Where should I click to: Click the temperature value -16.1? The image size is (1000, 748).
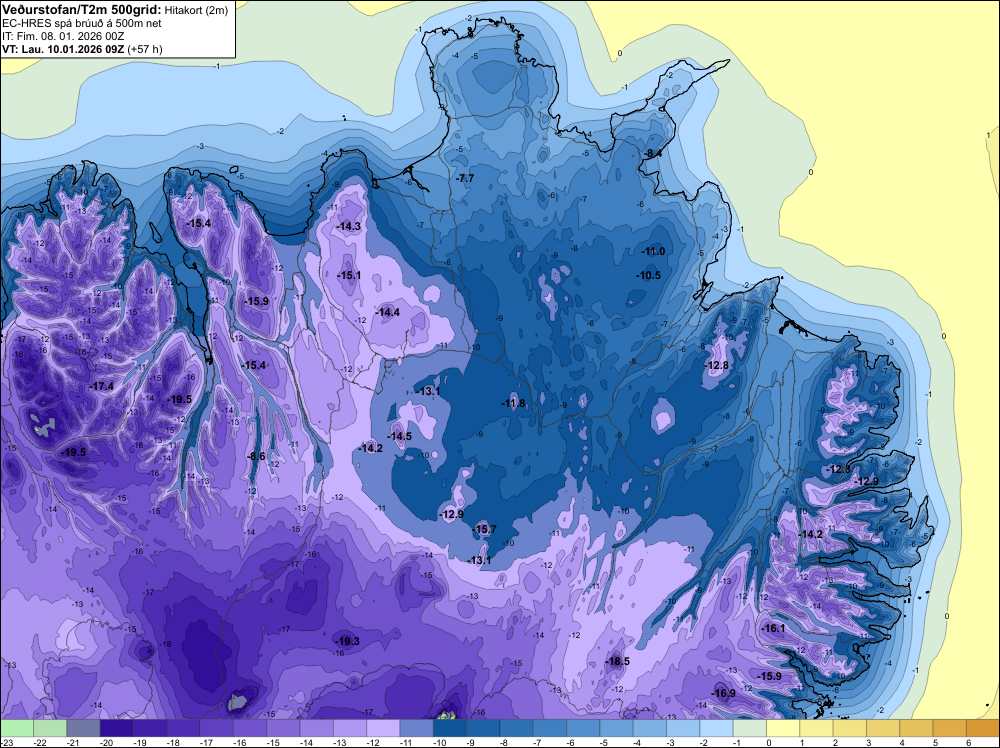pos(774,628)
